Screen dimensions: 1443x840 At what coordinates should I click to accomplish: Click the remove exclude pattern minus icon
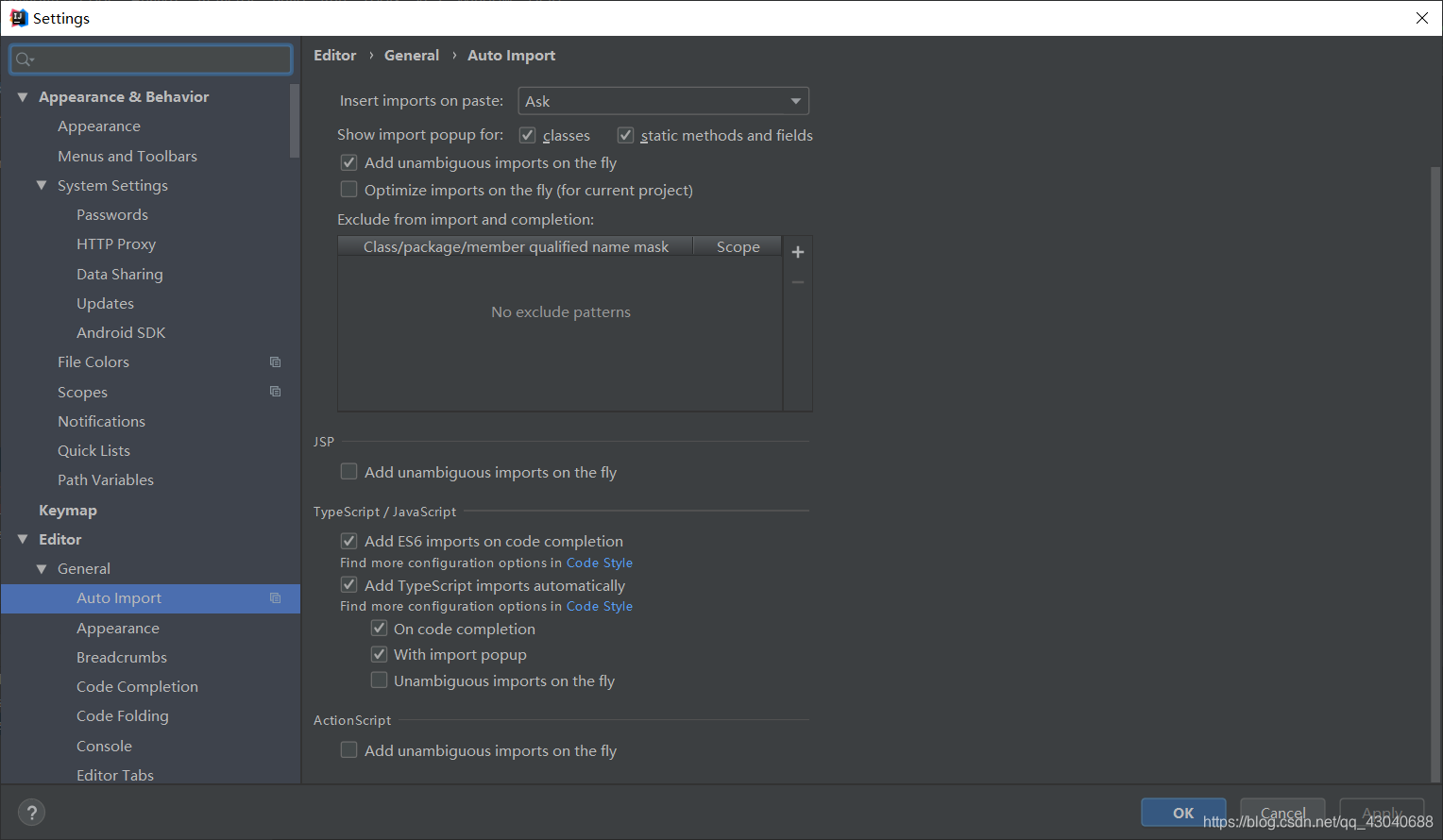tap(798, 282)
